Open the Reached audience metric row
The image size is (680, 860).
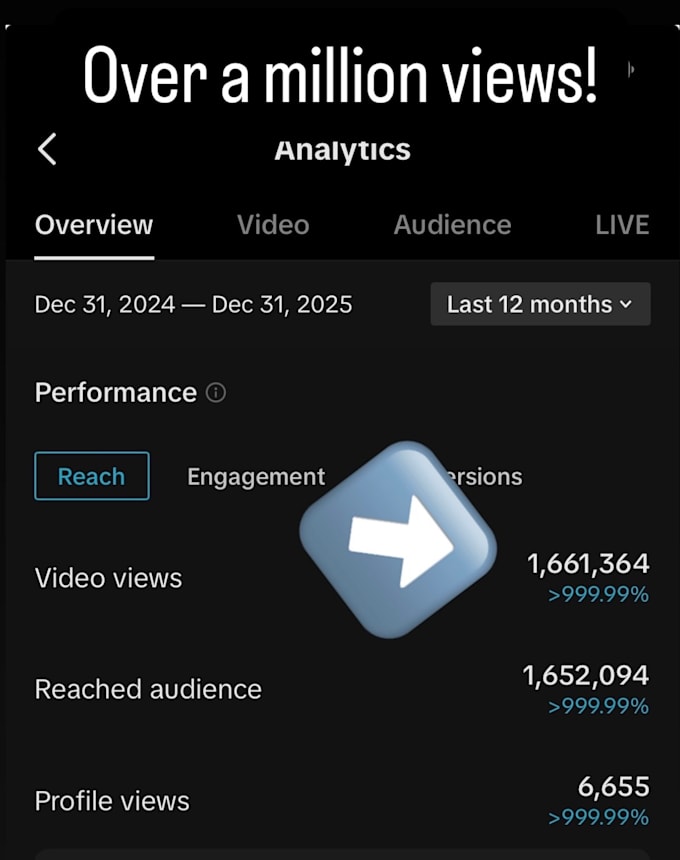click(x=342, y=689)
